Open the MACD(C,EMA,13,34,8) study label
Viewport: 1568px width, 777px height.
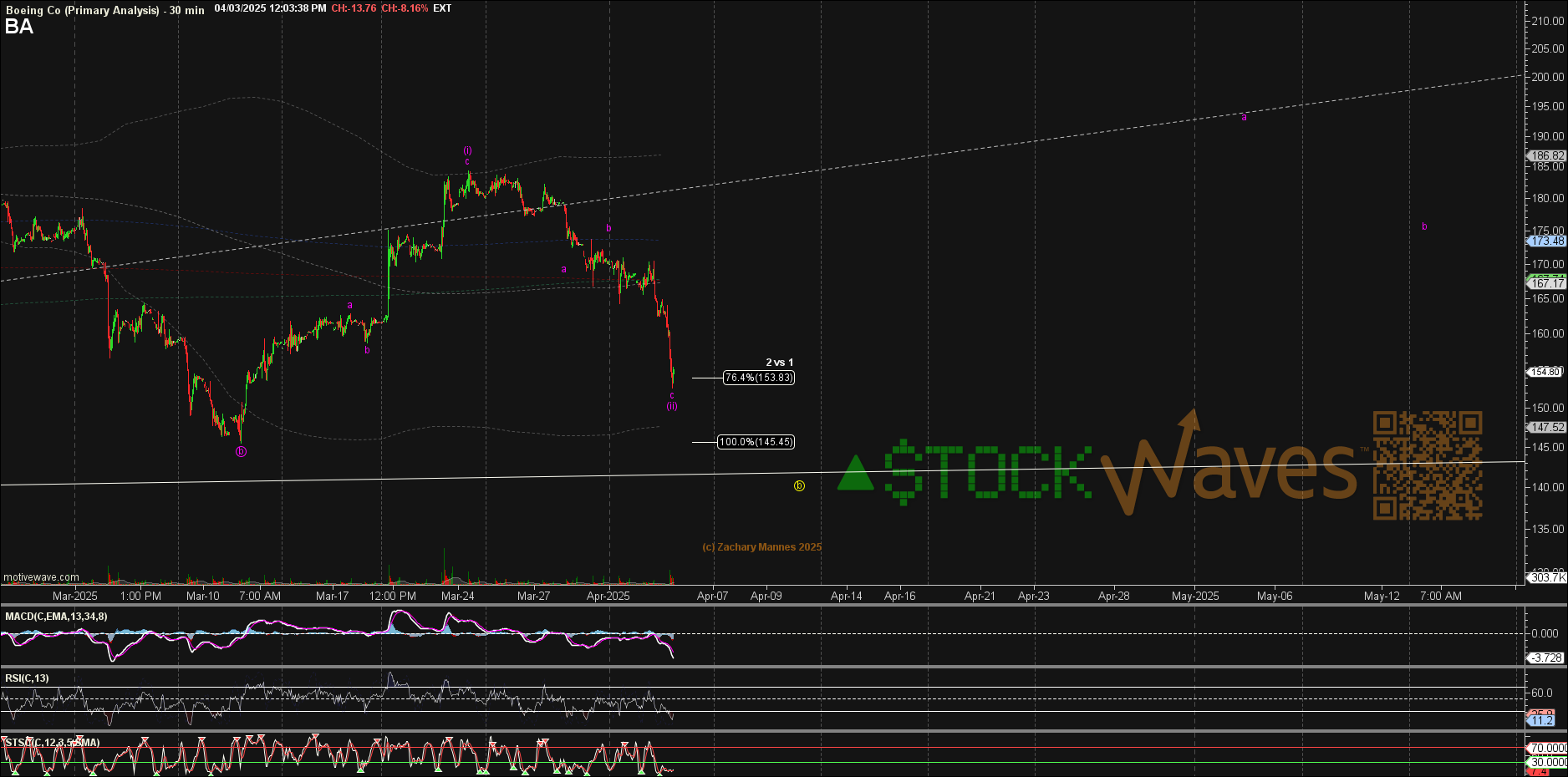point(56,617)
